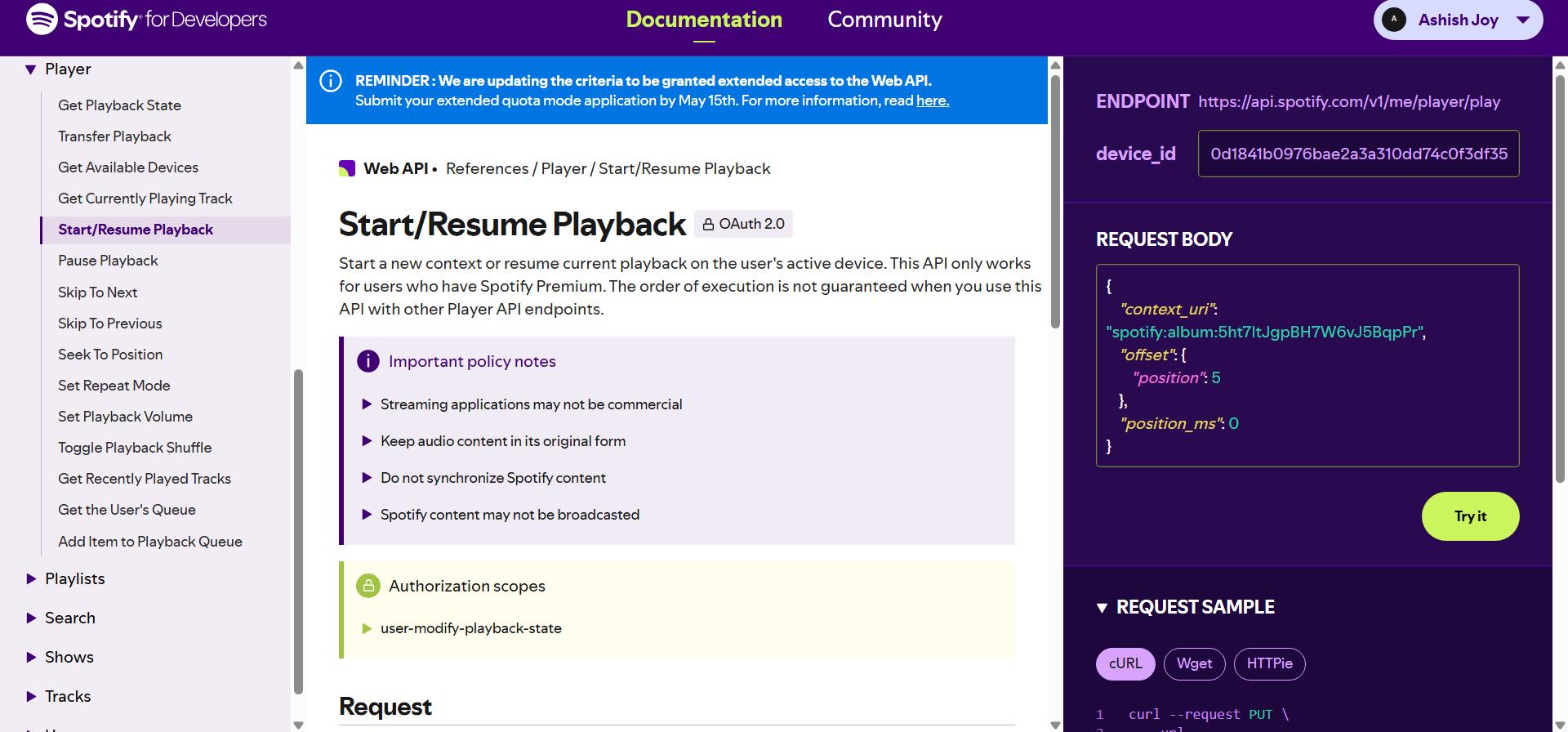Select the HTTPie sample tab
This screenshot has height=732, width=1568.
[1270, 663]
